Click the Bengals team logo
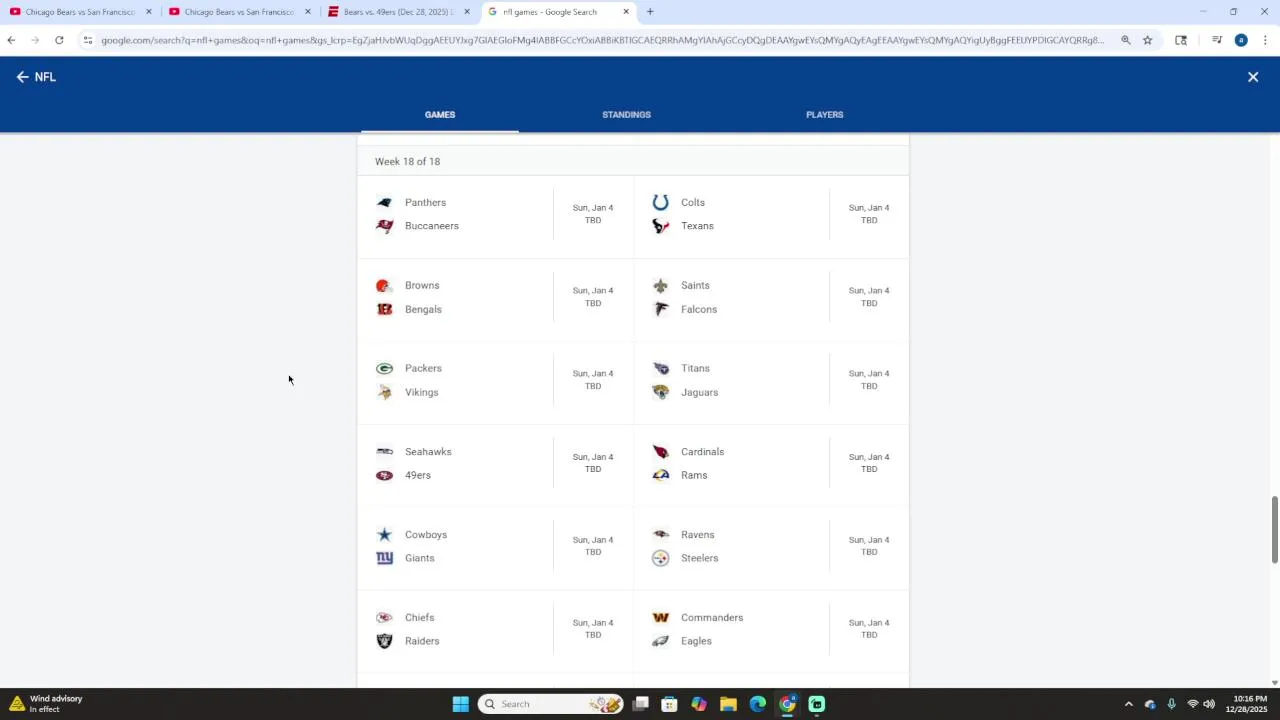 point(384,309)
